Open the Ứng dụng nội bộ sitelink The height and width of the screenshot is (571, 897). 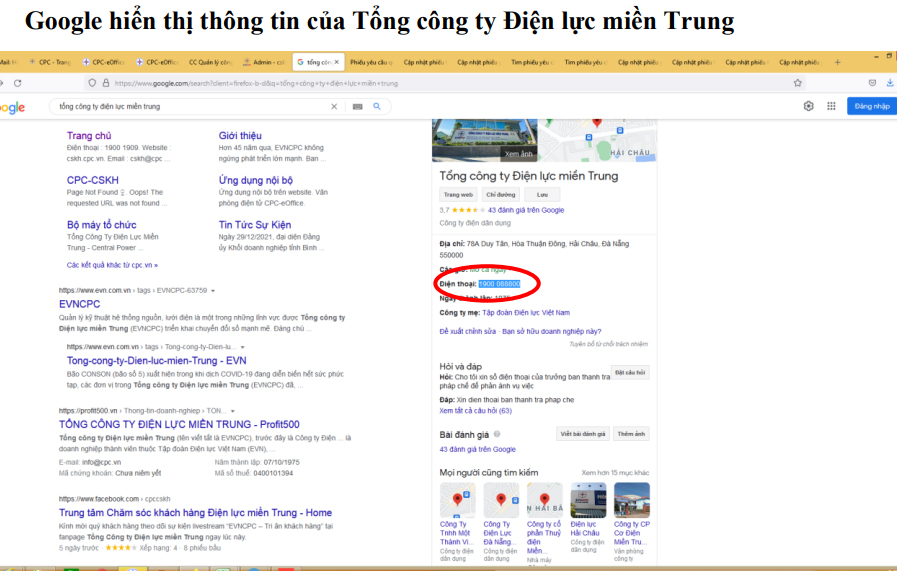[x=255, y=180]
